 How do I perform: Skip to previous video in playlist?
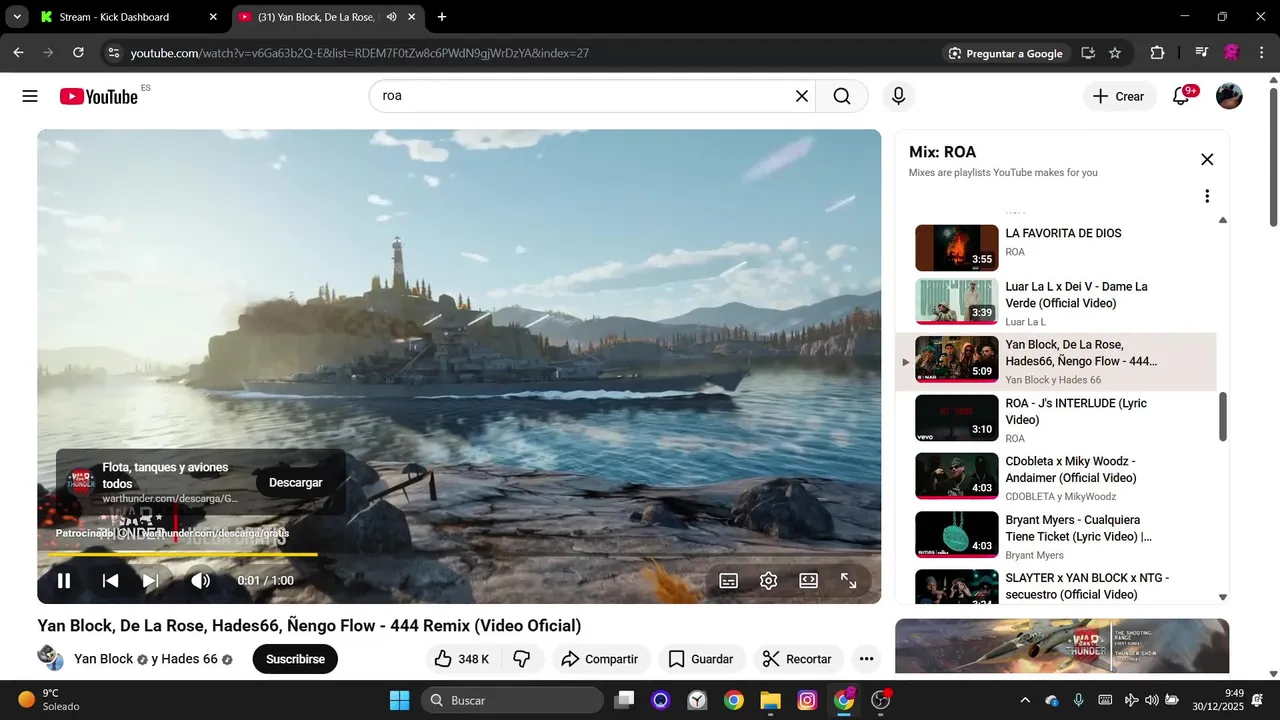pyautogui.click(x=111, y=580)
